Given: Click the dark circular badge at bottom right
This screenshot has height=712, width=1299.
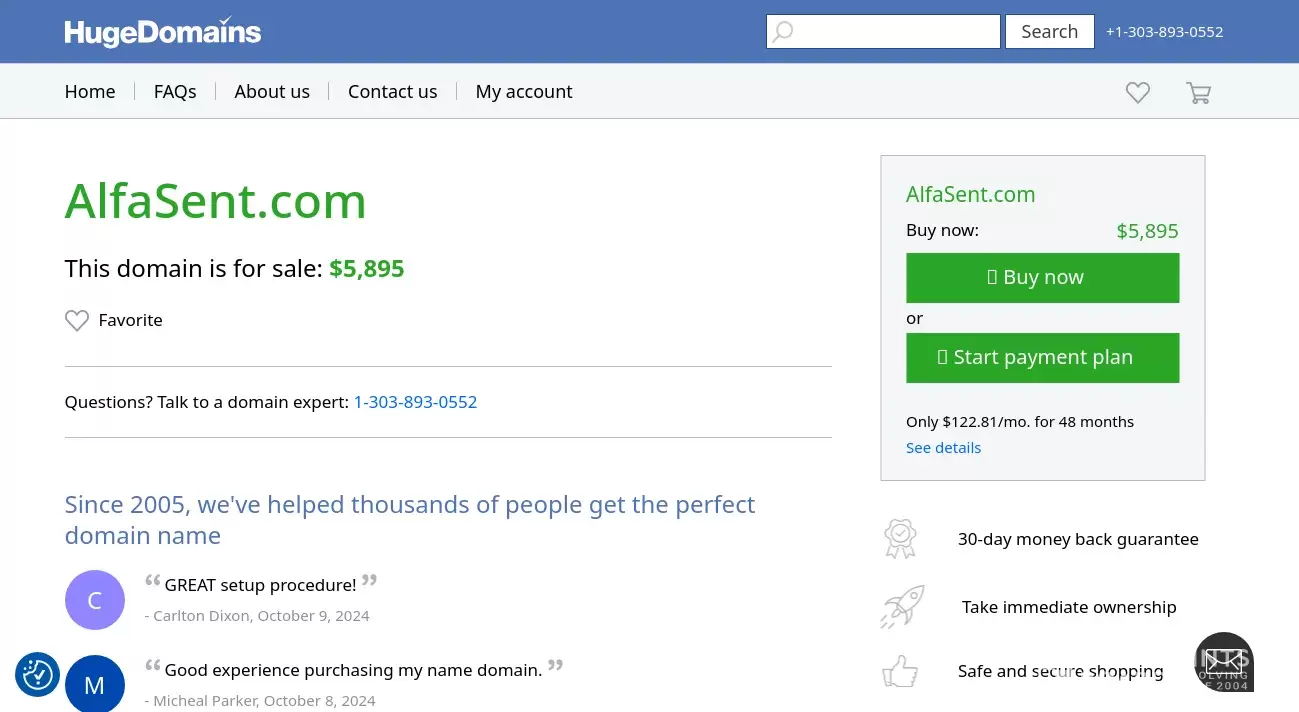Looking at the screenshot, I should pos(1224,662).
